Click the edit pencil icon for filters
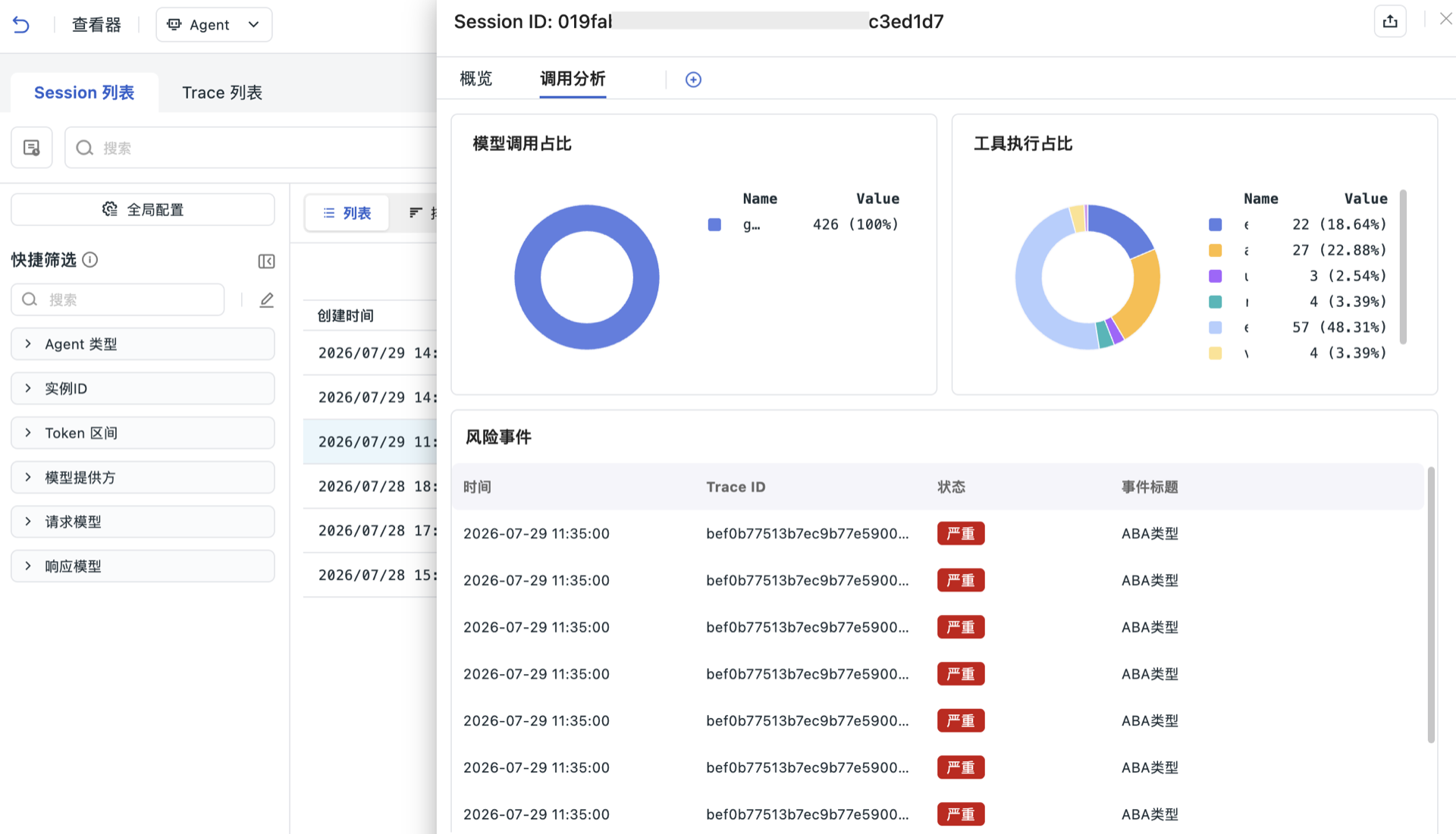Image resolution: width=1456 pixels, height=834 pixels. tap(266, 300)
